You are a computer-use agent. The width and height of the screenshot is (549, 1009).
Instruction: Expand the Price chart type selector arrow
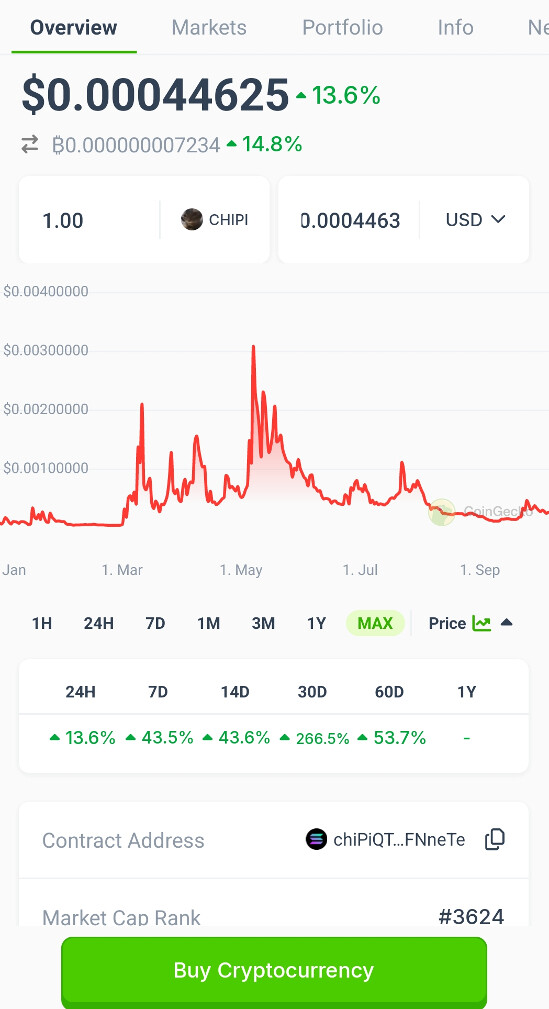pyautogui.click(x=507, y=622)
